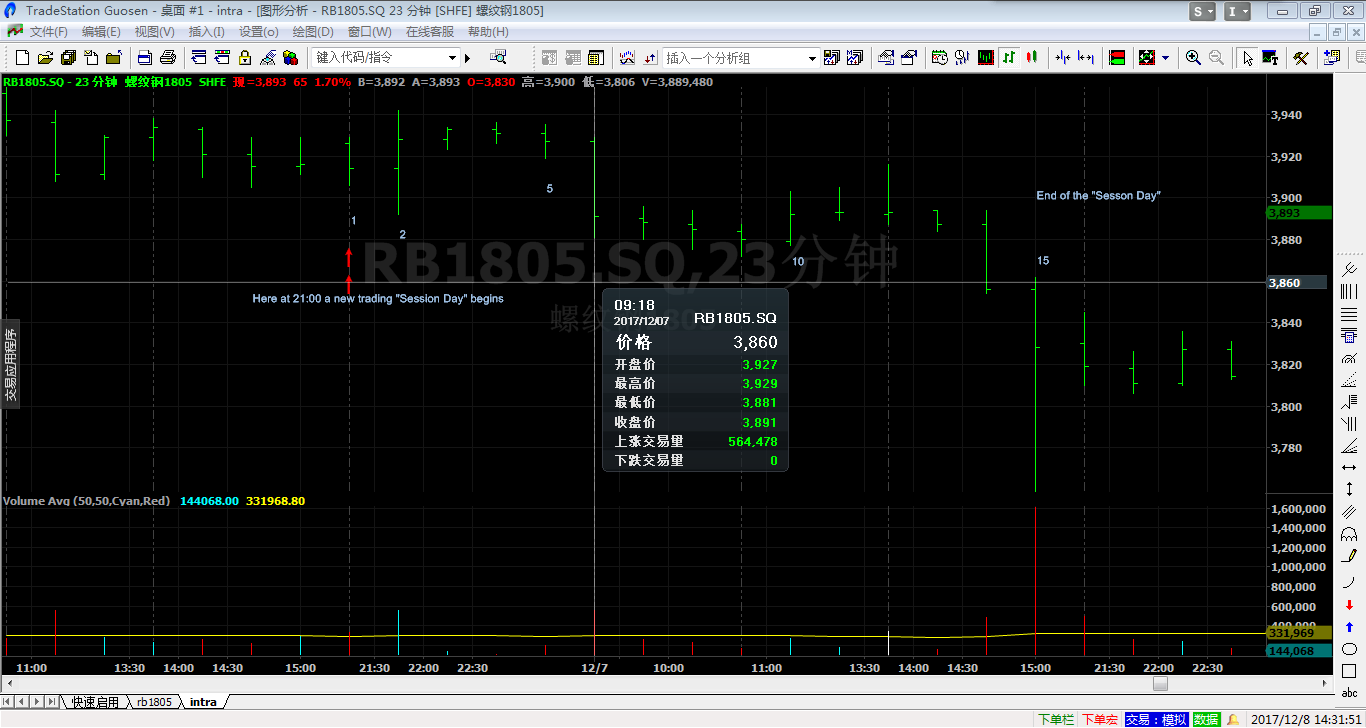
Task: Open the 文件(F) menu
Action: click(x=48, y=32)
